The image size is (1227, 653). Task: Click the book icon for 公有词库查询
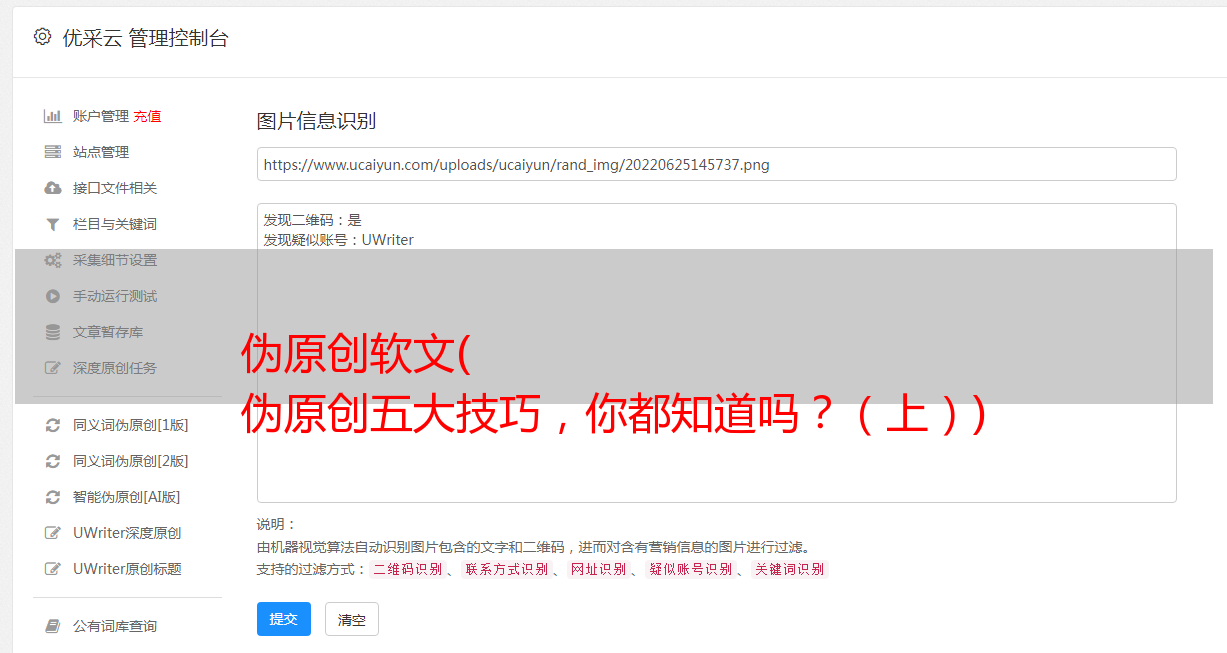pos(53,626)
